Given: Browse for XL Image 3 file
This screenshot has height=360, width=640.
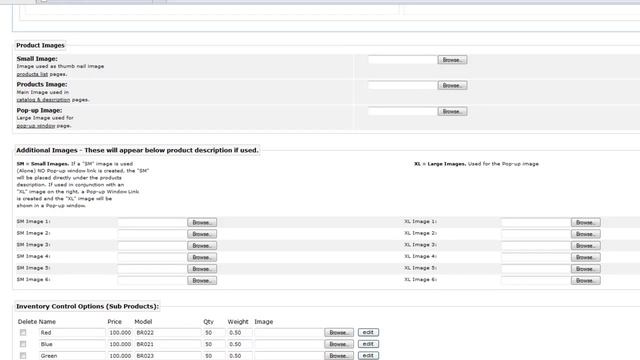Looking at the screenshot, I should [x=586, y=246].
